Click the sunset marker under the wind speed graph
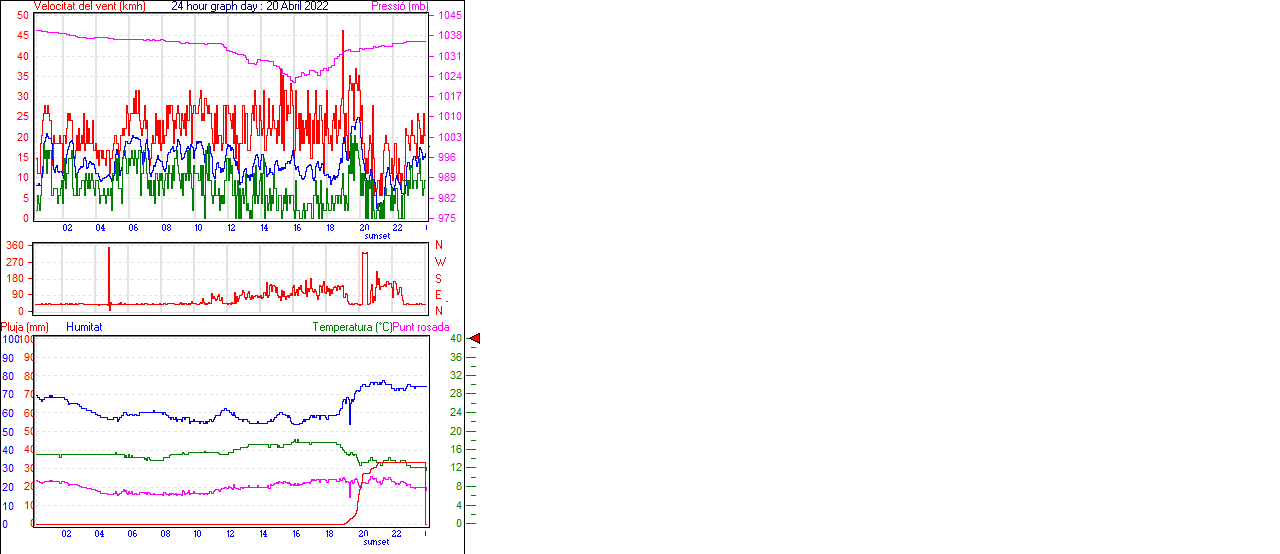The image size is (1280, 554). [377, 236]
